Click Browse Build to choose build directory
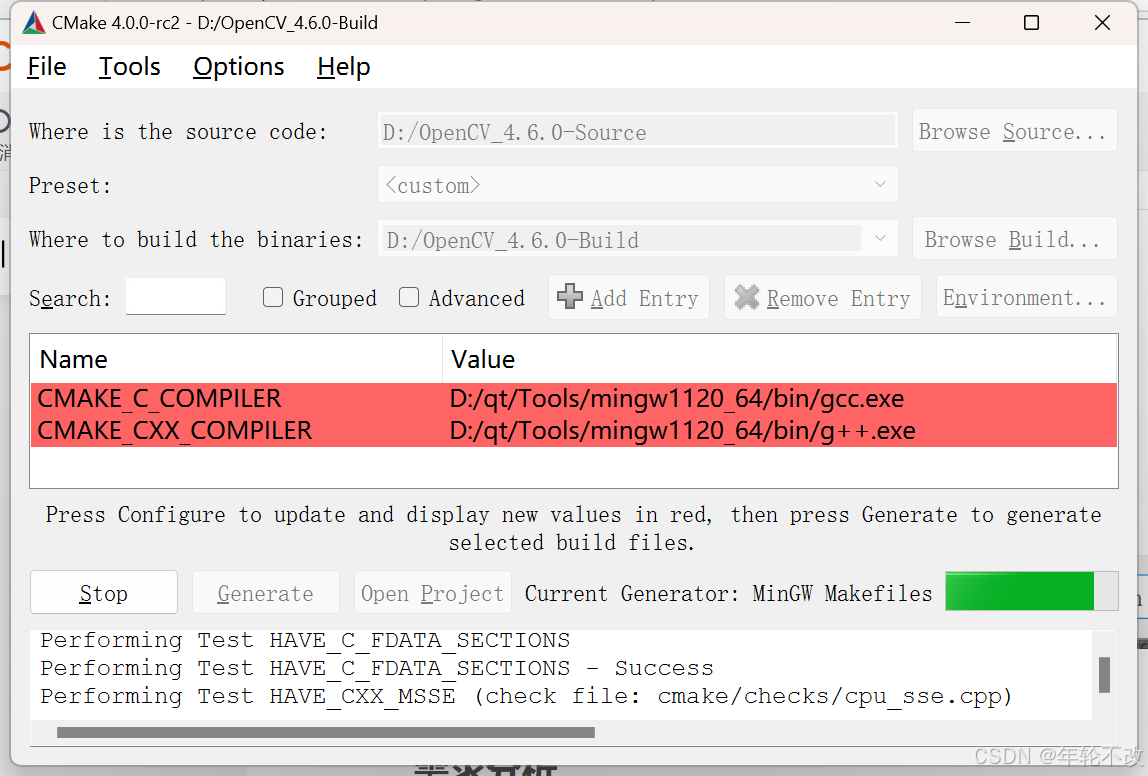 coord(1014,238)
